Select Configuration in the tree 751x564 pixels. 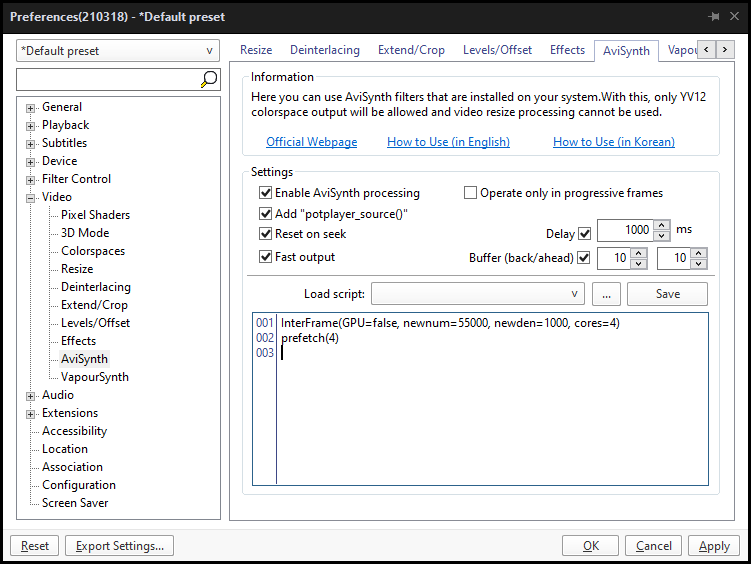click(x=79, y=485)
